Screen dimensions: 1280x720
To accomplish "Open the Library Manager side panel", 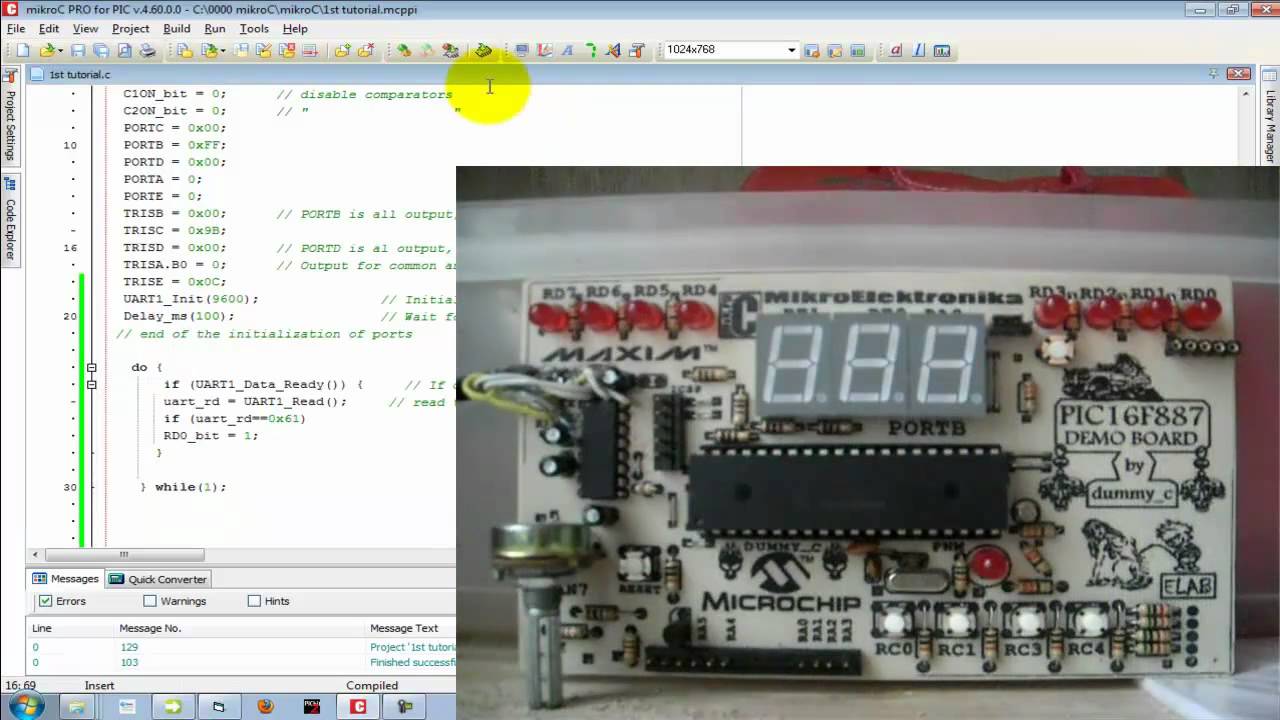I will [x=1270, y=118].
